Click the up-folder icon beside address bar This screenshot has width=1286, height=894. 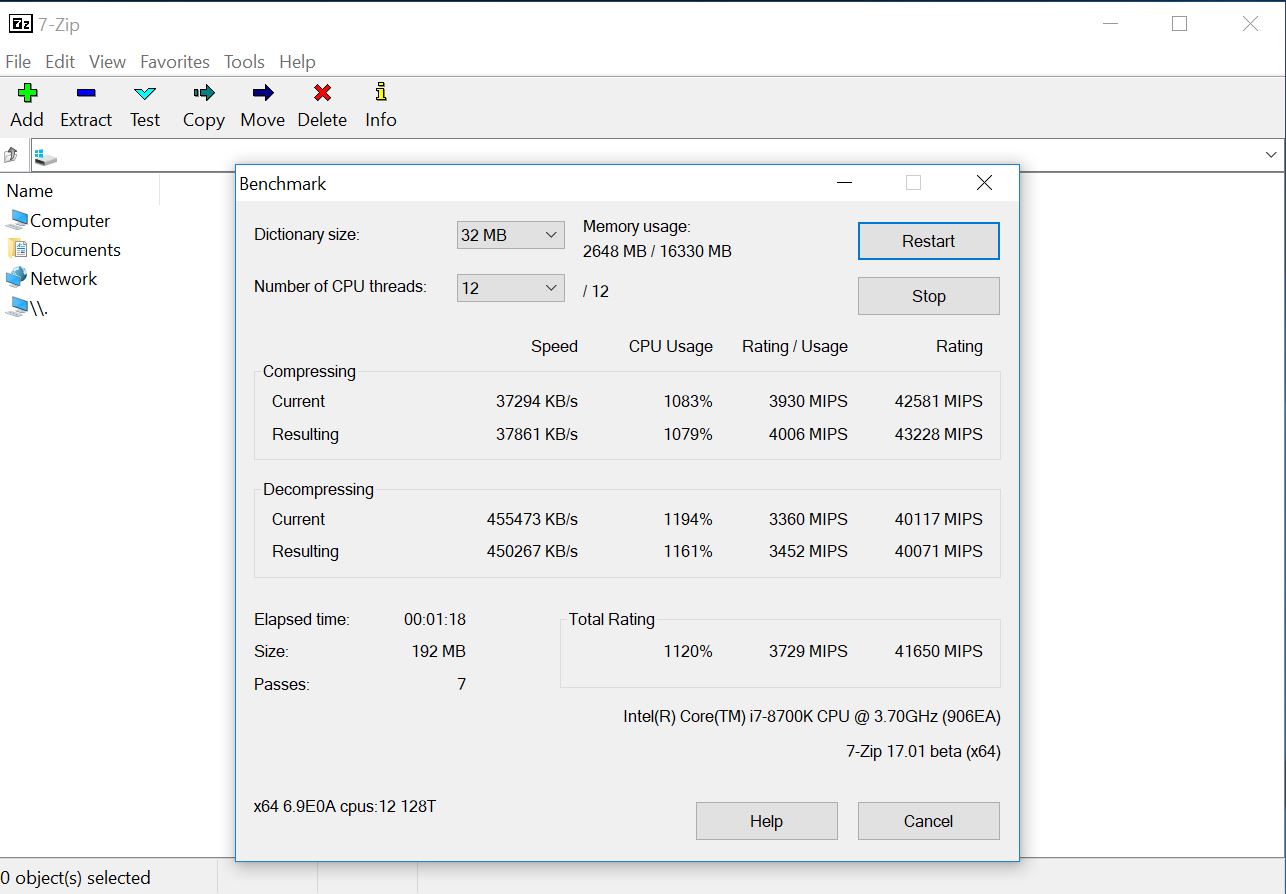tap(12, 155)
